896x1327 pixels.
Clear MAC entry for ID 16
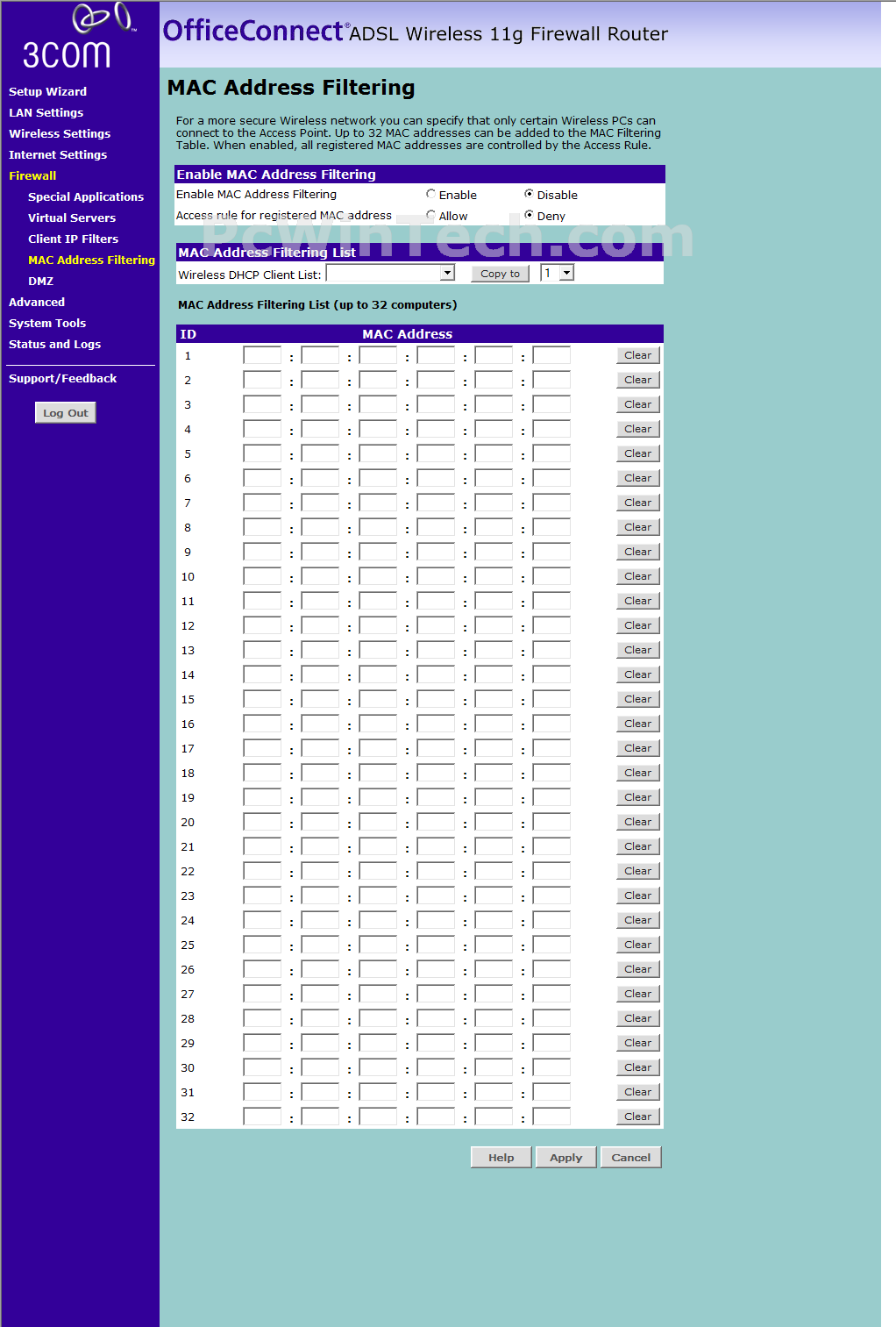click(638, 724)
